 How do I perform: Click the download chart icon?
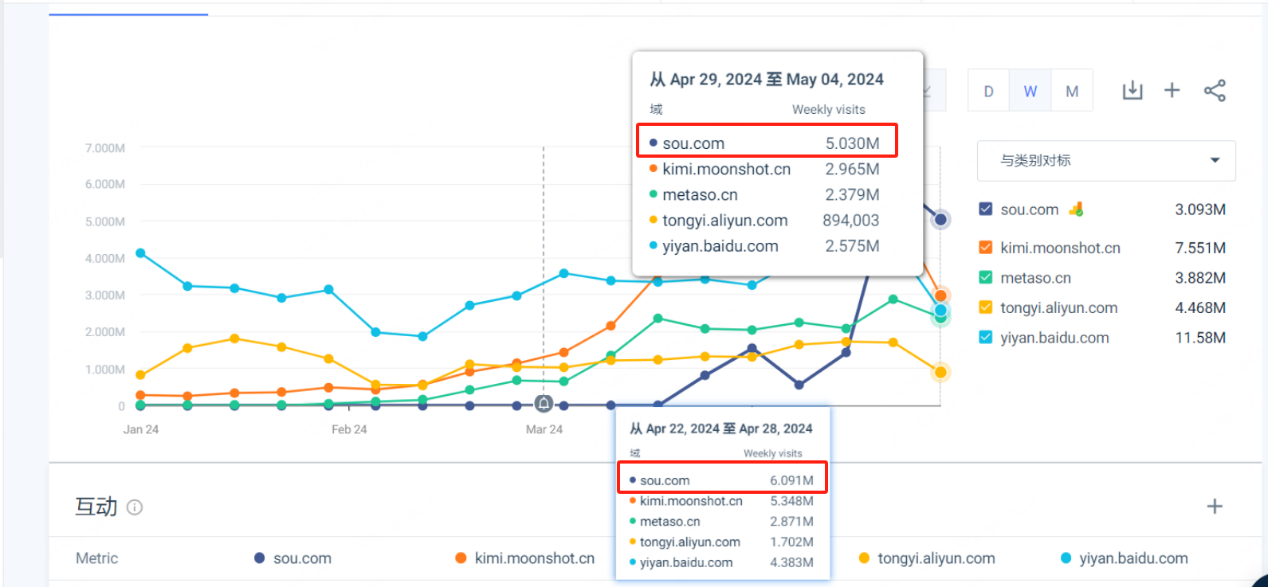coord(1132,91)
